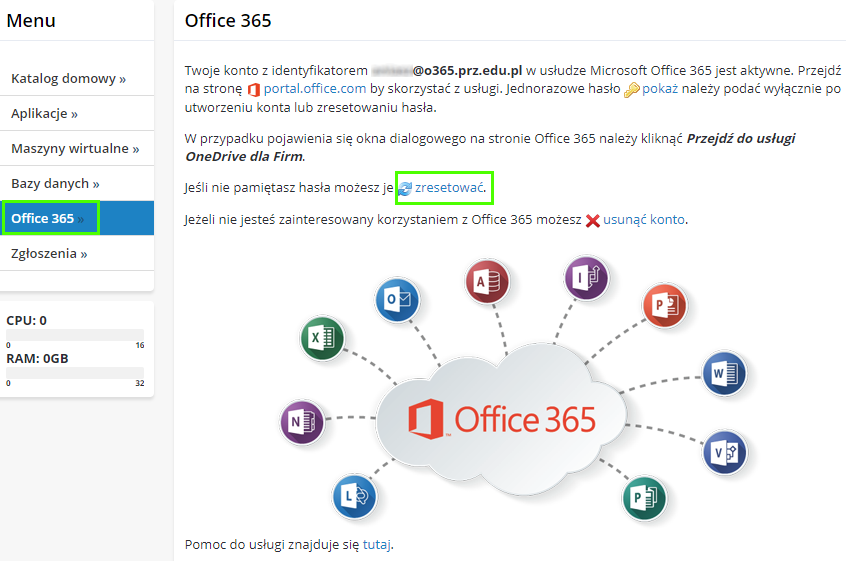Click the red X delete account icon
Viewport: 846px width, 561px height.
tap(593, 220)
